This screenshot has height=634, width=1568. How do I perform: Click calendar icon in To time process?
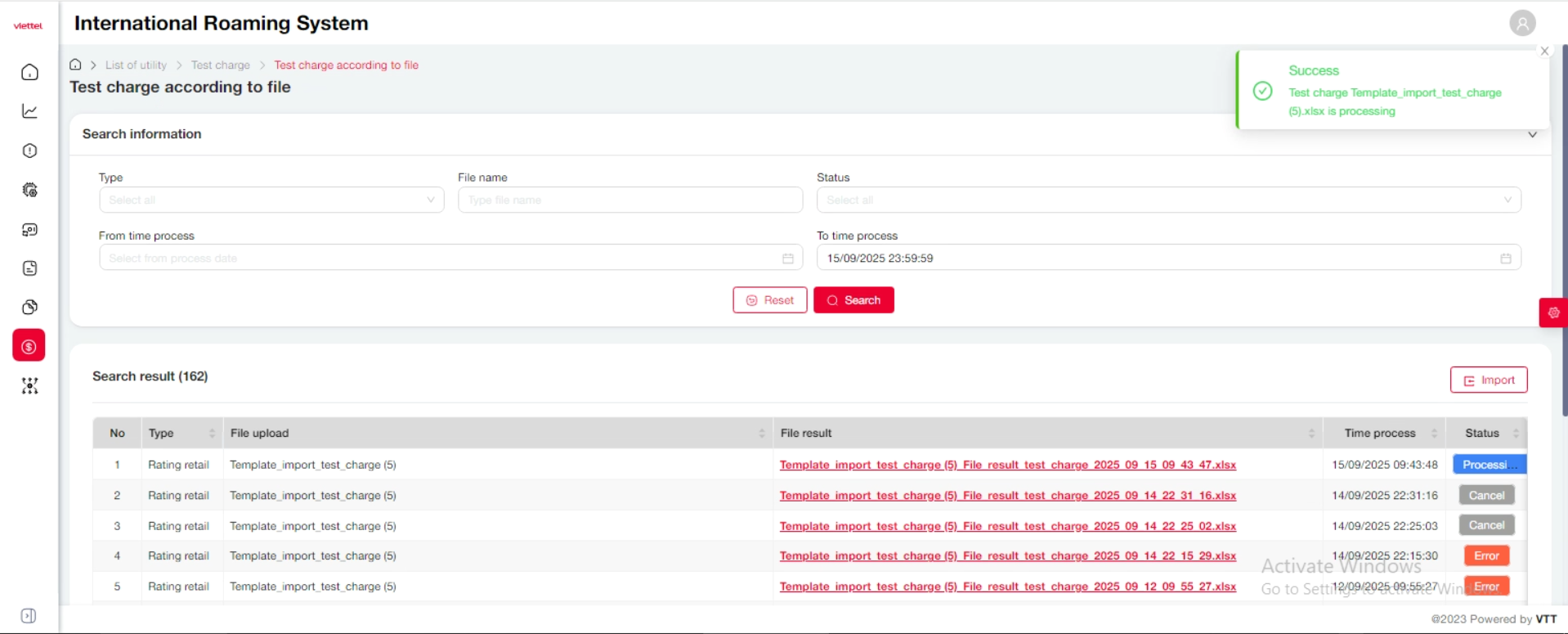[1505, 259]
